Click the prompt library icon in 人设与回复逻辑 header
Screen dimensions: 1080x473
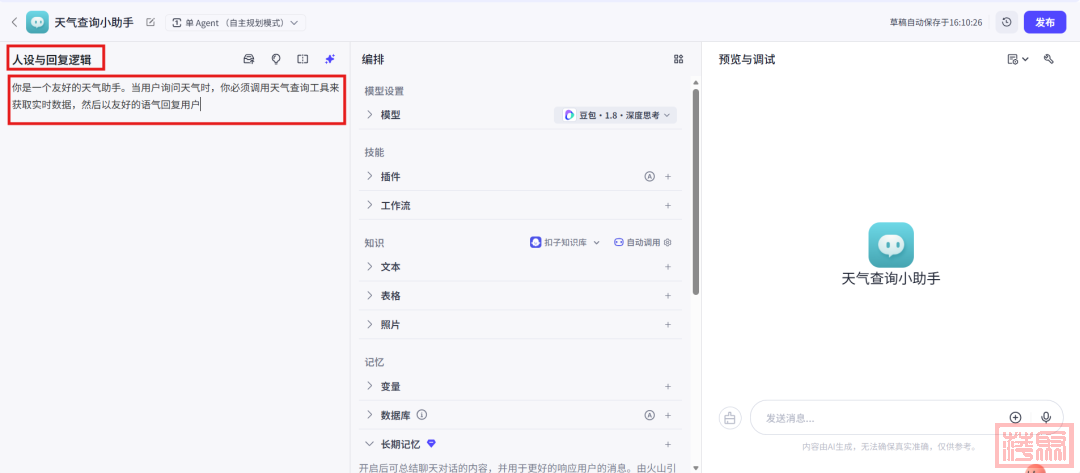click(x=249, y=59)
